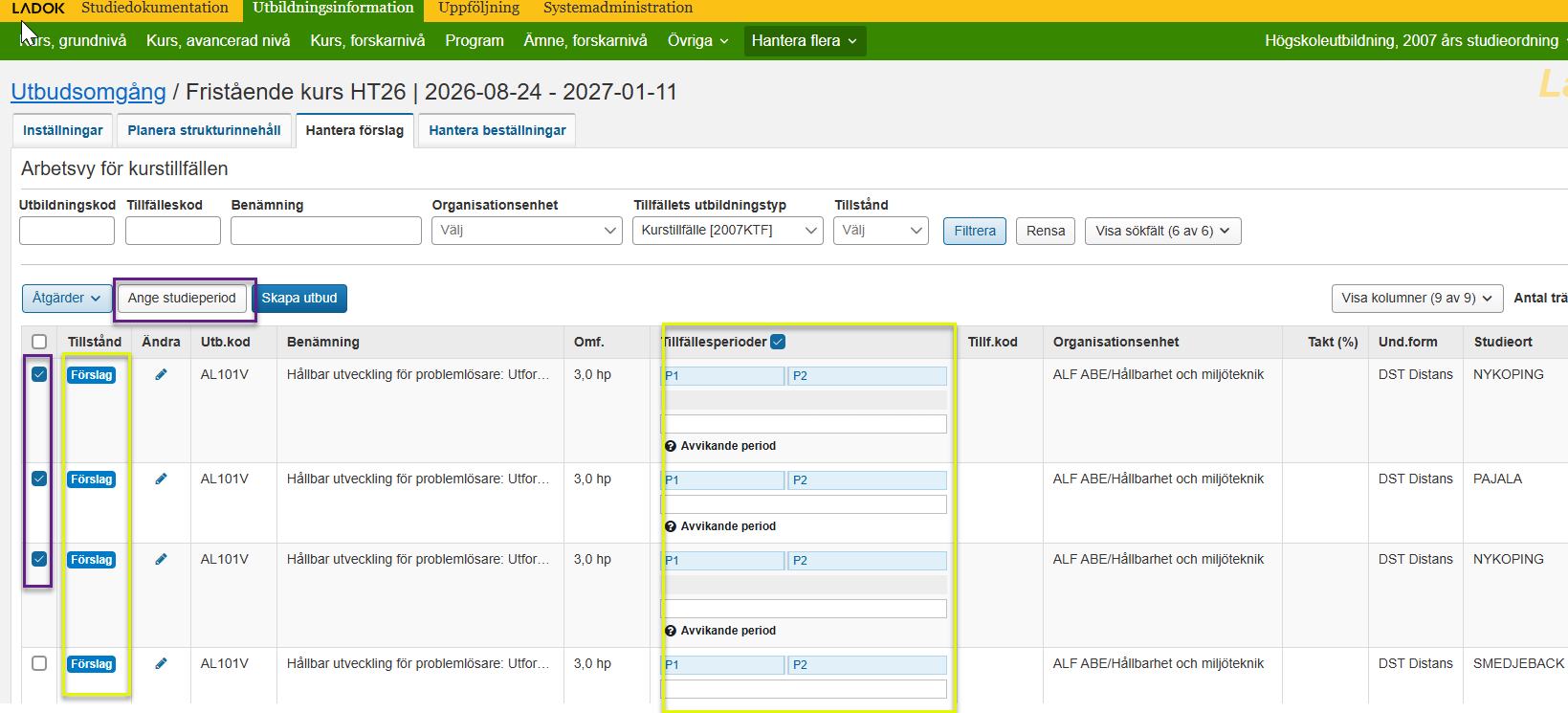
Task: Click the edit pencil in the PAJALA row
Action: pos(161,479)
